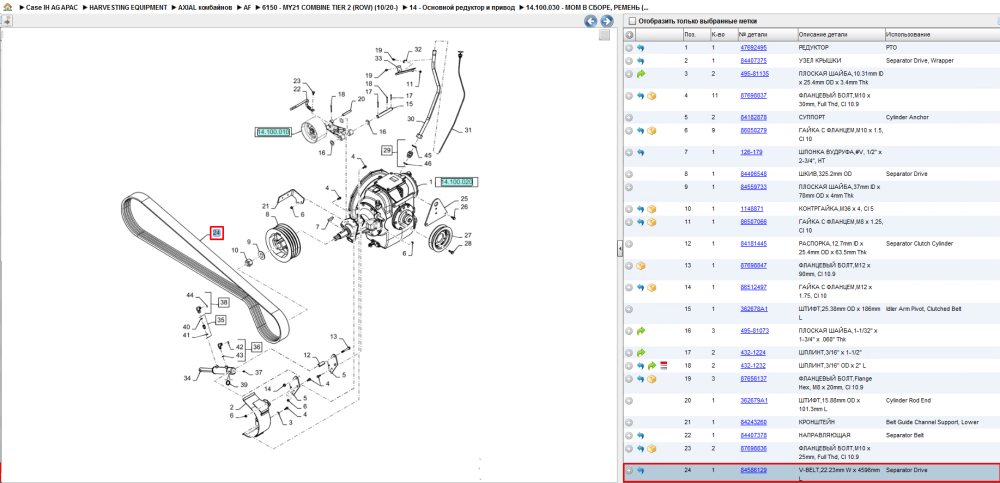
Task: Open the 14.100.010 reference label in diagram
Action: click(273, 132)
